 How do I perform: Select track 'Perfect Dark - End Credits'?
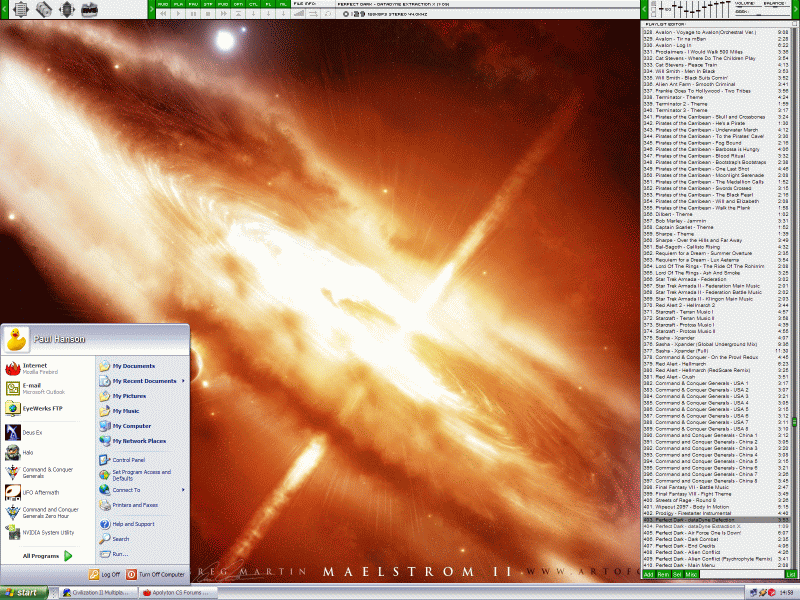pos(716,546)
